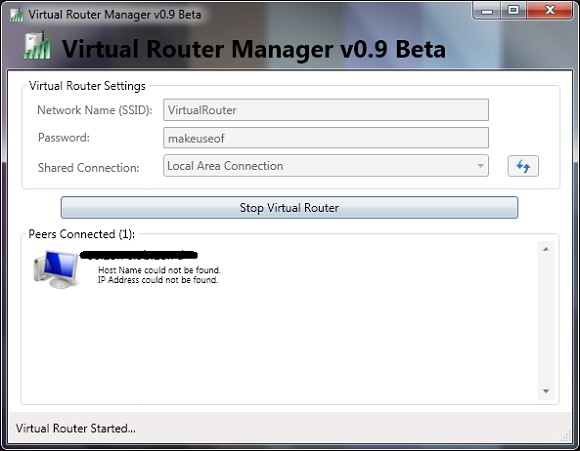Click 'IP Address could not be found.' text
Viewport: 580px width, 451px height.
coord(158,280)
